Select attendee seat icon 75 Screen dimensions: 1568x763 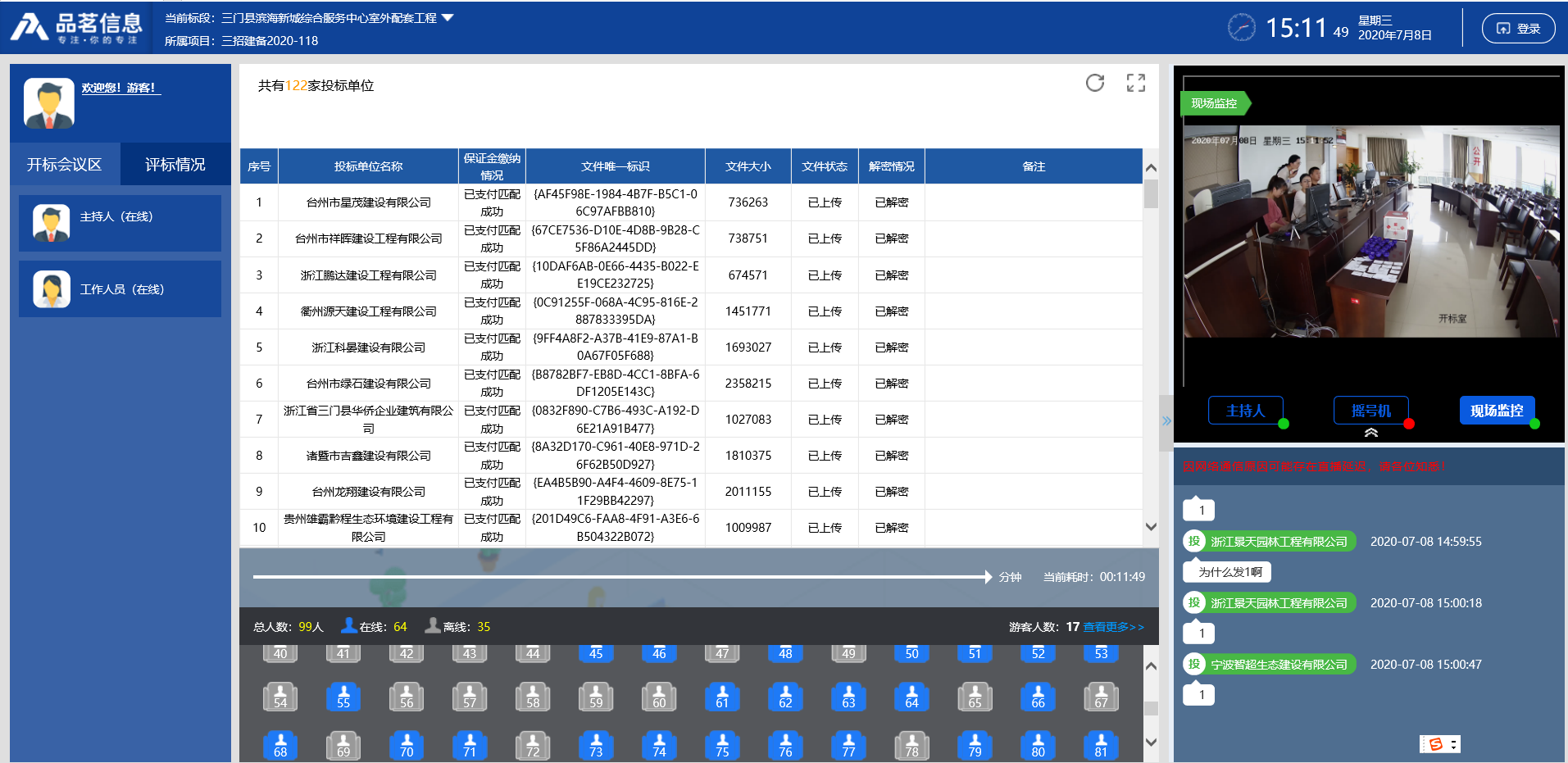(722, 746)
